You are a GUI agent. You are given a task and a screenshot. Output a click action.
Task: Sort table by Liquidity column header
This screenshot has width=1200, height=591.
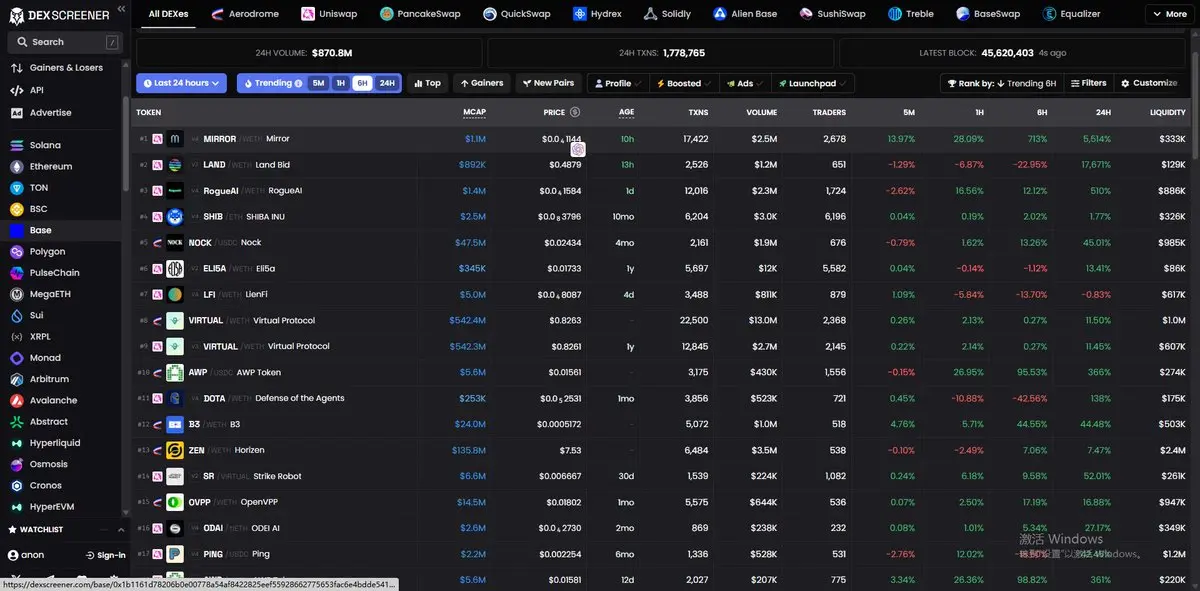coord(1167,113)
